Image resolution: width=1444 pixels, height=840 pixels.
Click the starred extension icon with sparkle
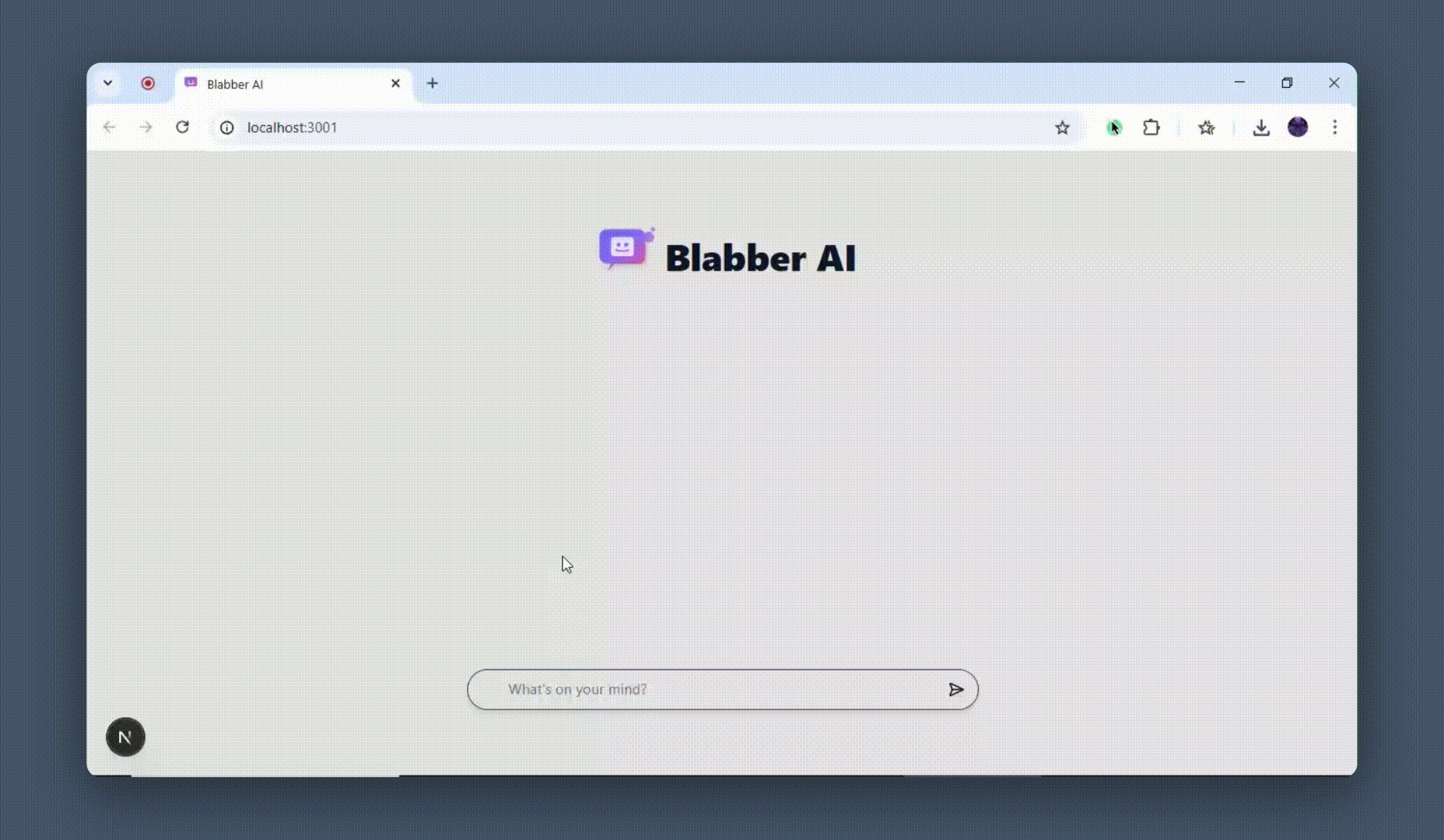(1207, 128)
